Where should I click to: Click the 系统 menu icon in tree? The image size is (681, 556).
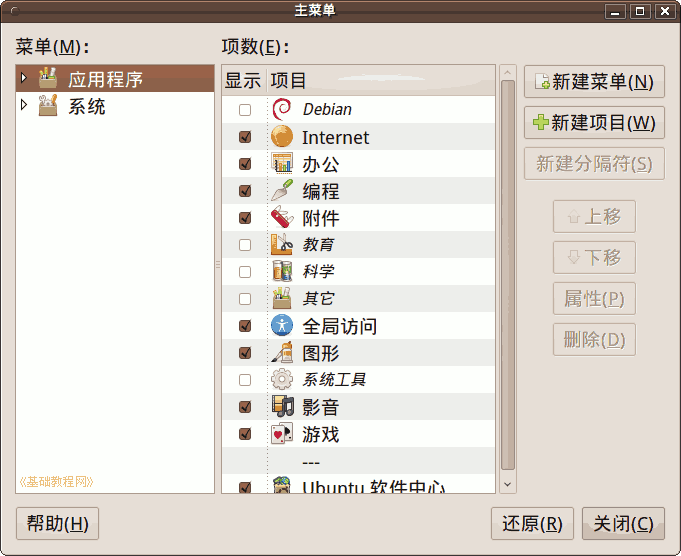click(48, 106)
